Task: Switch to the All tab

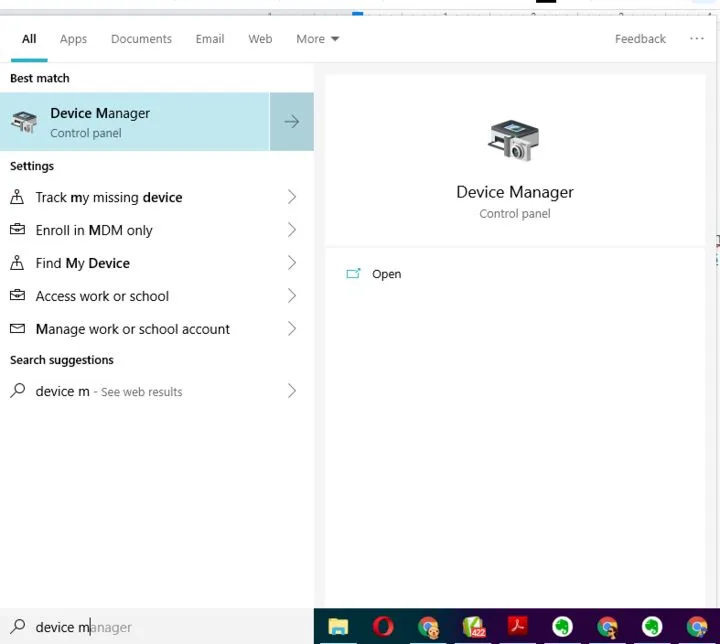Action: tap(29, 39)
